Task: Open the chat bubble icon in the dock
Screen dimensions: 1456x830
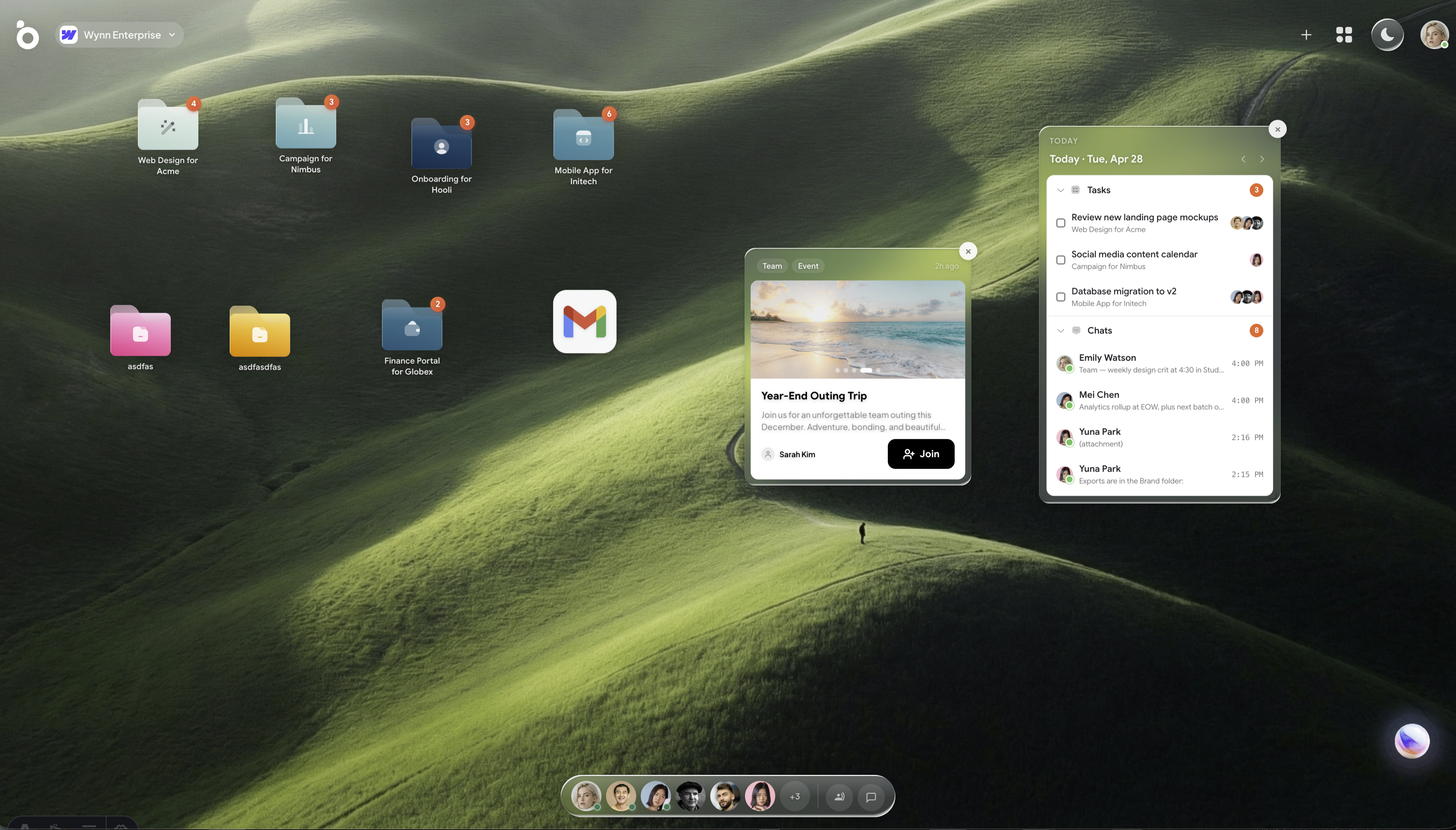Action: click(871, 796)
